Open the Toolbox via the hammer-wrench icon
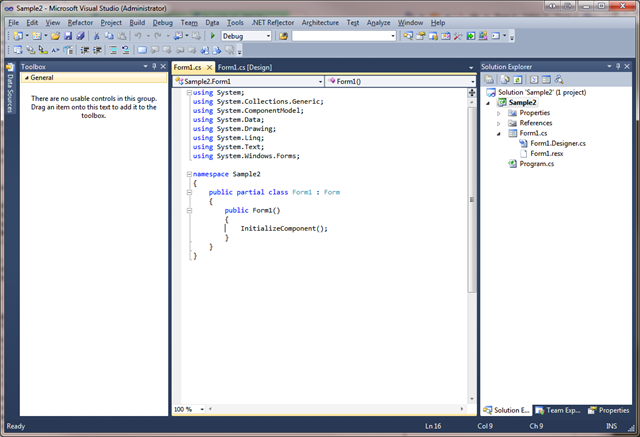 click(x=458, y=36)
